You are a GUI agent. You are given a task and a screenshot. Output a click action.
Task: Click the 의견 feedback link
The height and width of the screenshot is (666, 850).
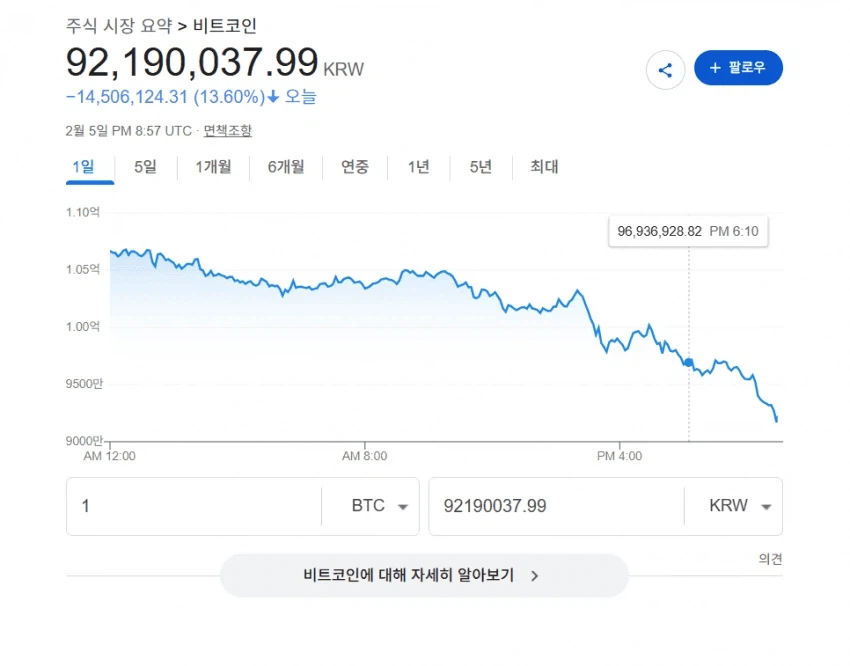770,559
